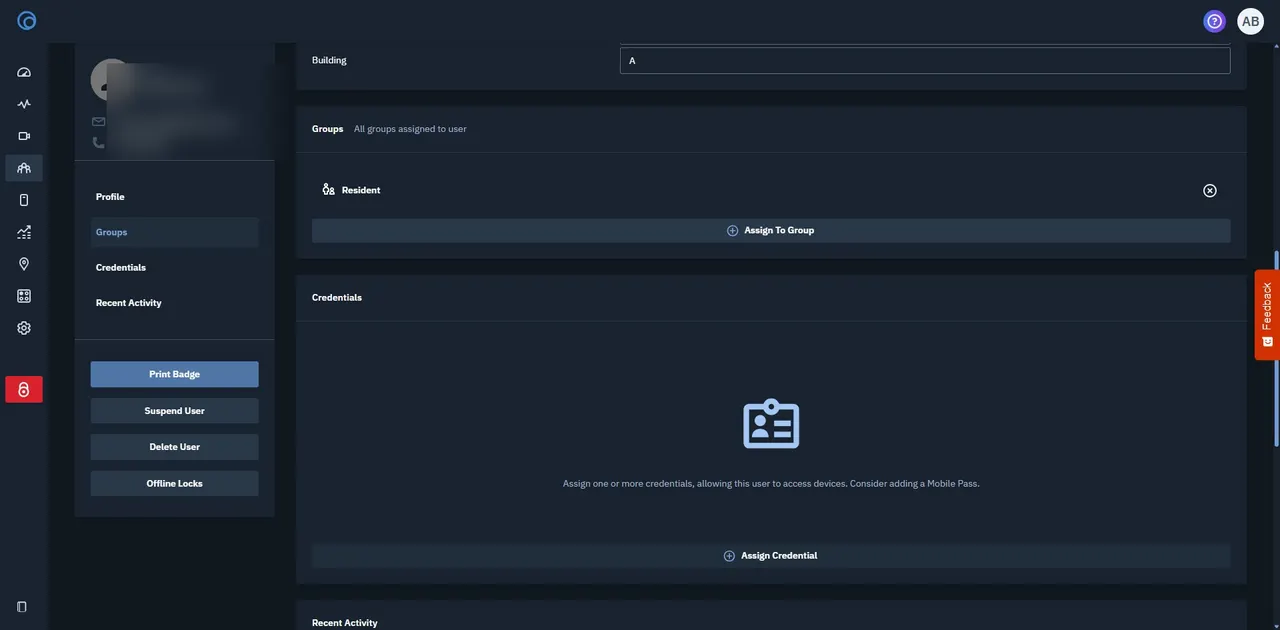Open the activity pulse icon in sidebar
Viewport: 1280px width, 630px height.
(24, 104)
